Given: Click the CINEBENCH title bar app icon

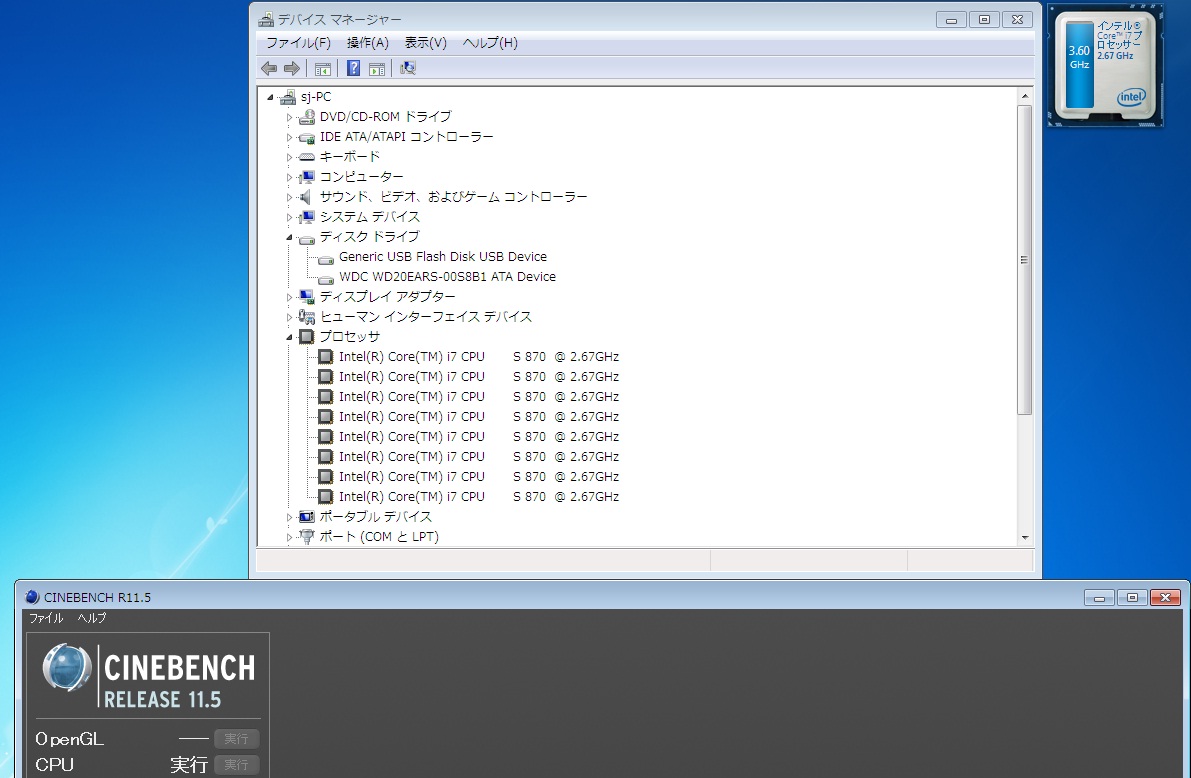Looking at the screenshot, I should (x=32, y=597).
